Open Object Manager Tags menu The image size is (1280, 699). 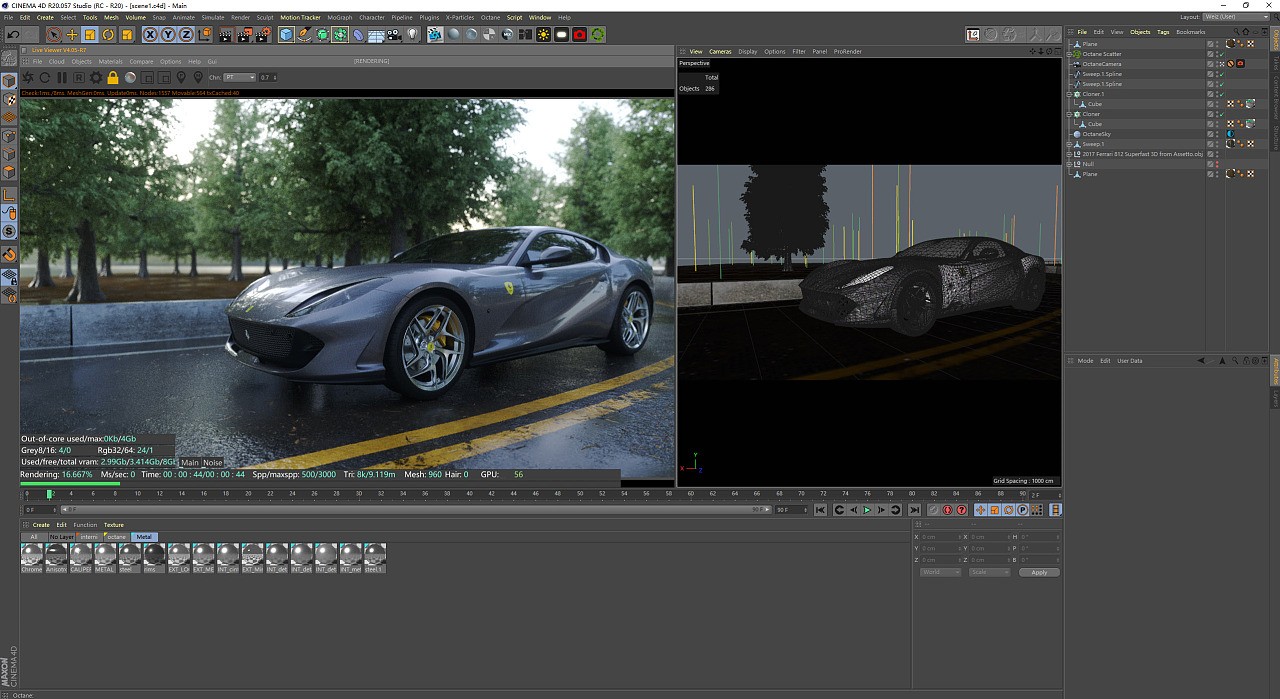[x=1163, y=32]
